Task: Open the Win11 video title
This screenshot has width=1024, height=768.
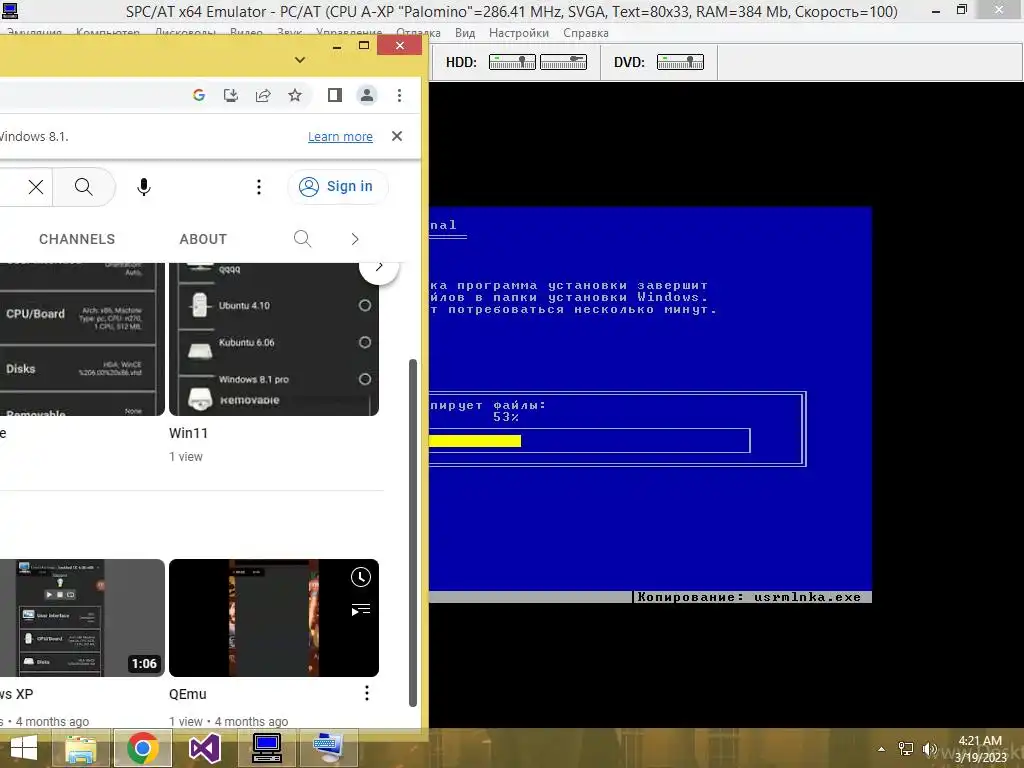Action: tap(188, 433)
